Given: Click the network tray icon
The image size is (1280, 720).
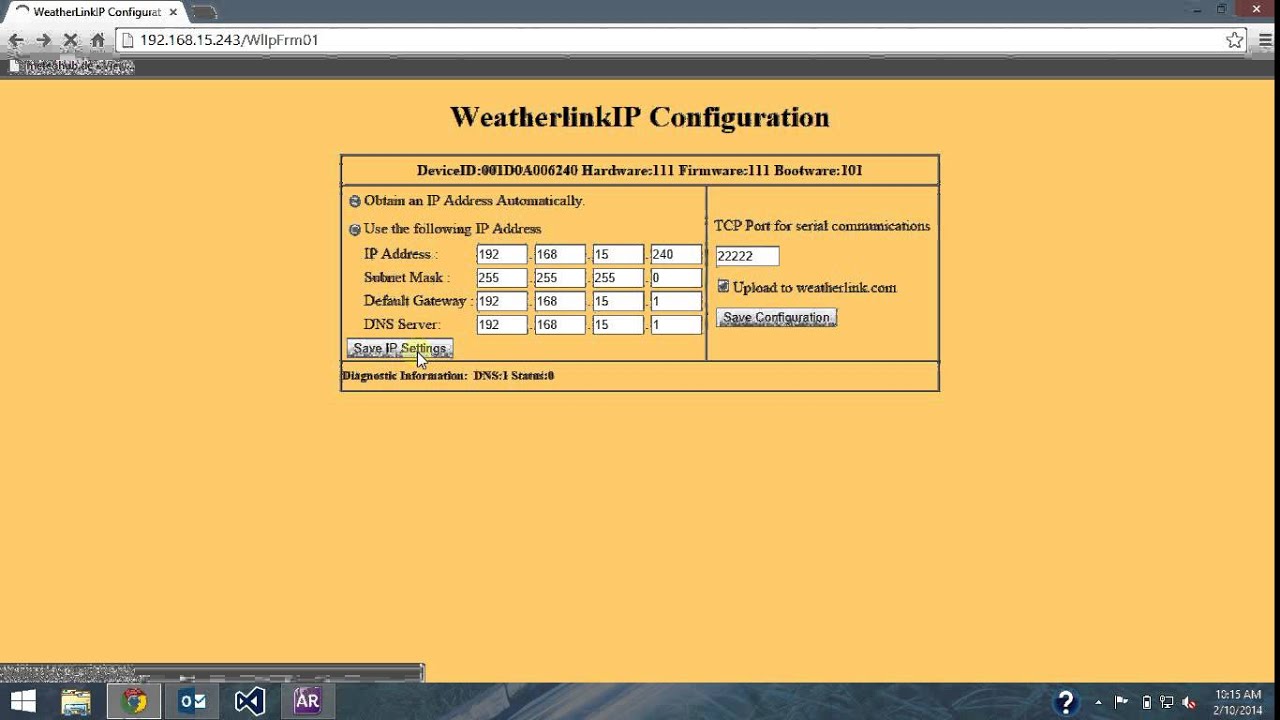Looking at the screenshot, I should click(x=1167, y=702).
